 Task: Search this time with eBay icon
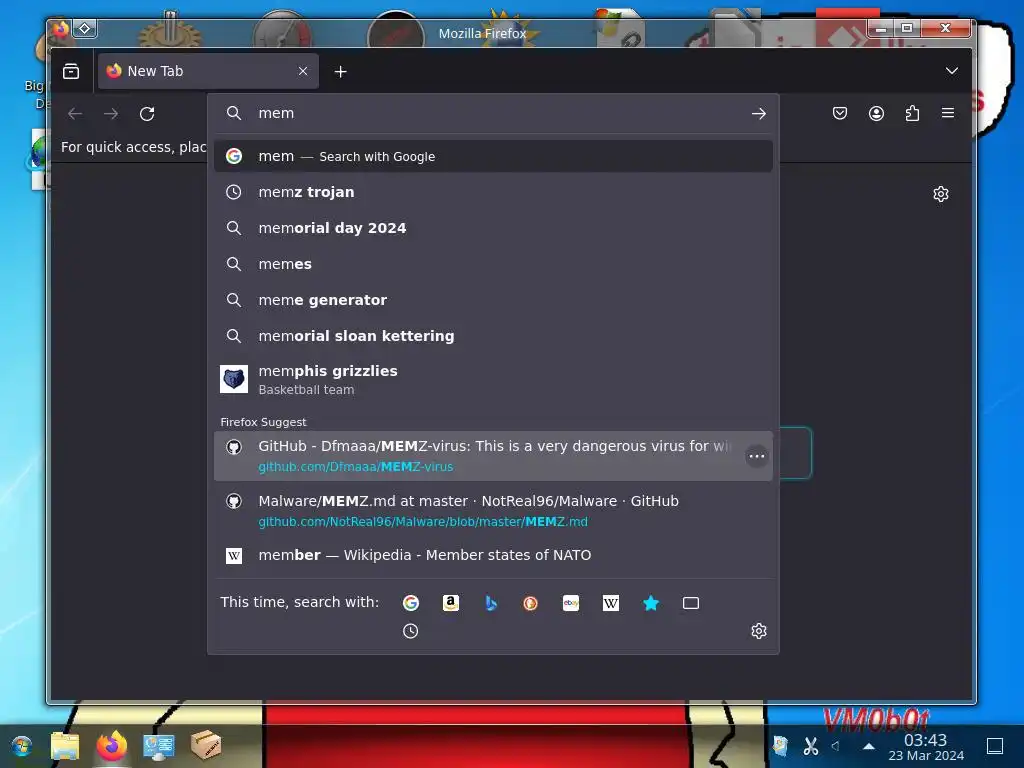(571, 603)
